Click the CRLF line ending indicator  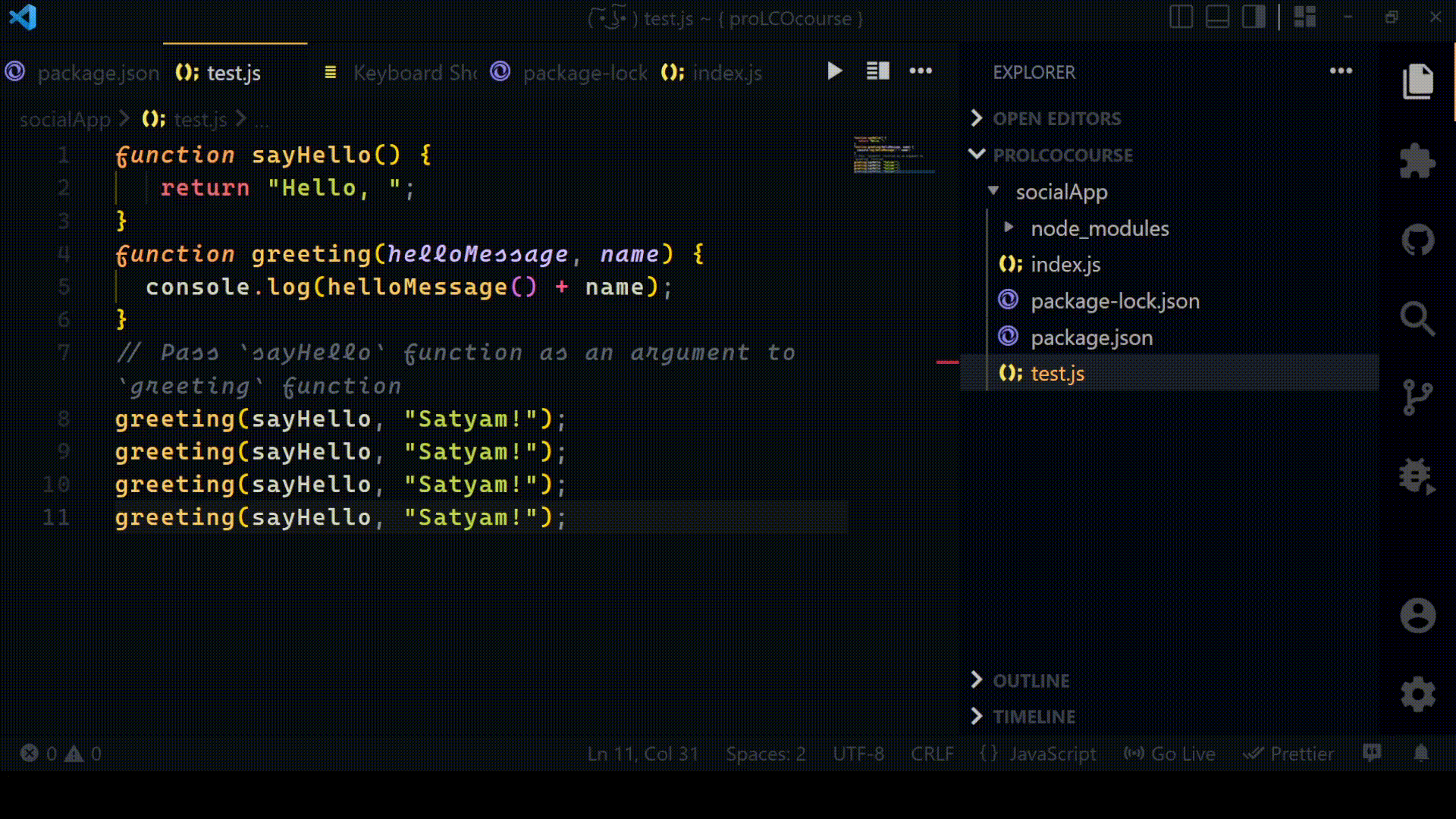[932, 753]
